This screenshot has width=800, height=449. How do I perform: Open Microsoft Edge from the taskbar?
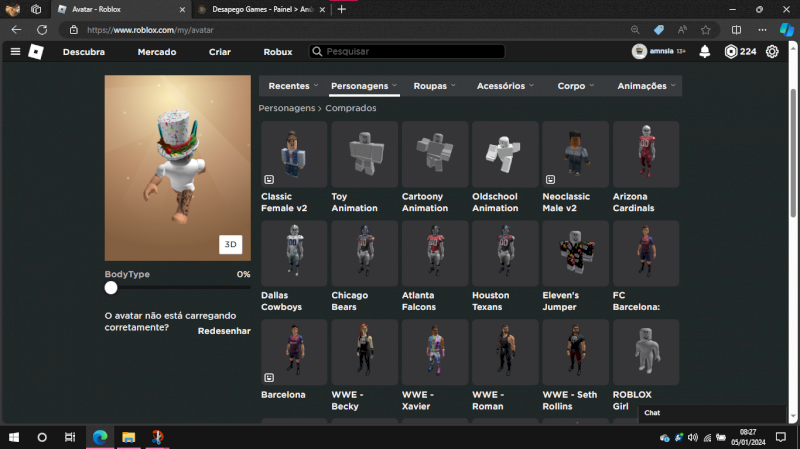point(100,437)
